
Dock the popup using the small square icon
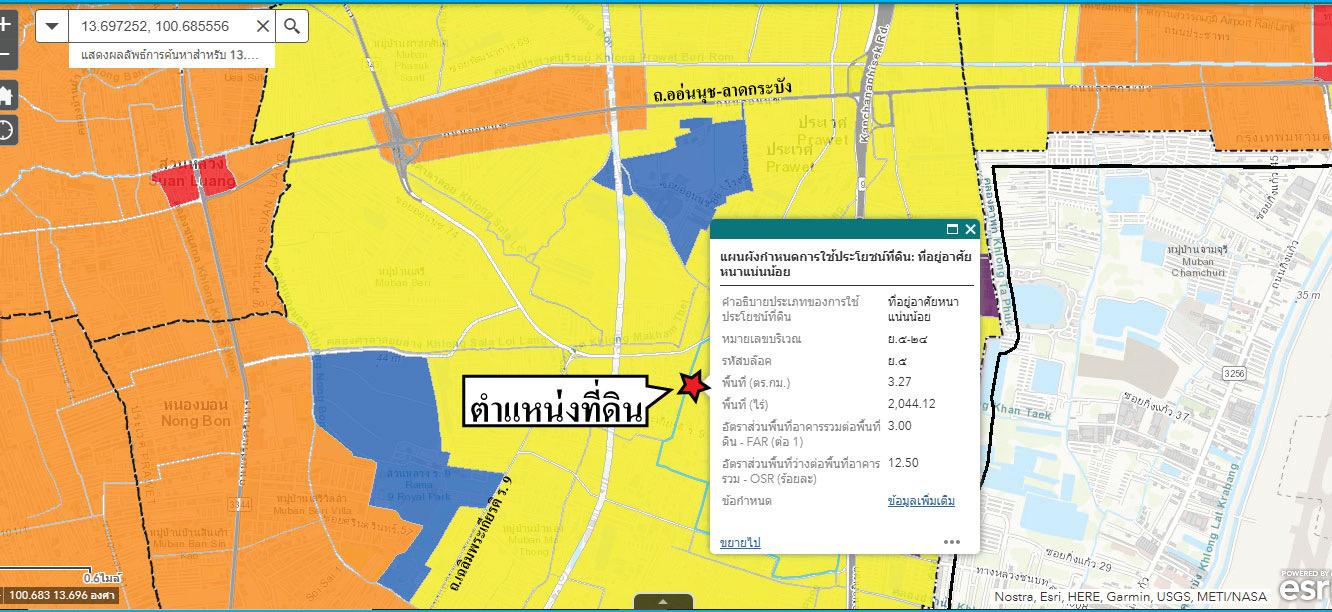coord(952,228)
